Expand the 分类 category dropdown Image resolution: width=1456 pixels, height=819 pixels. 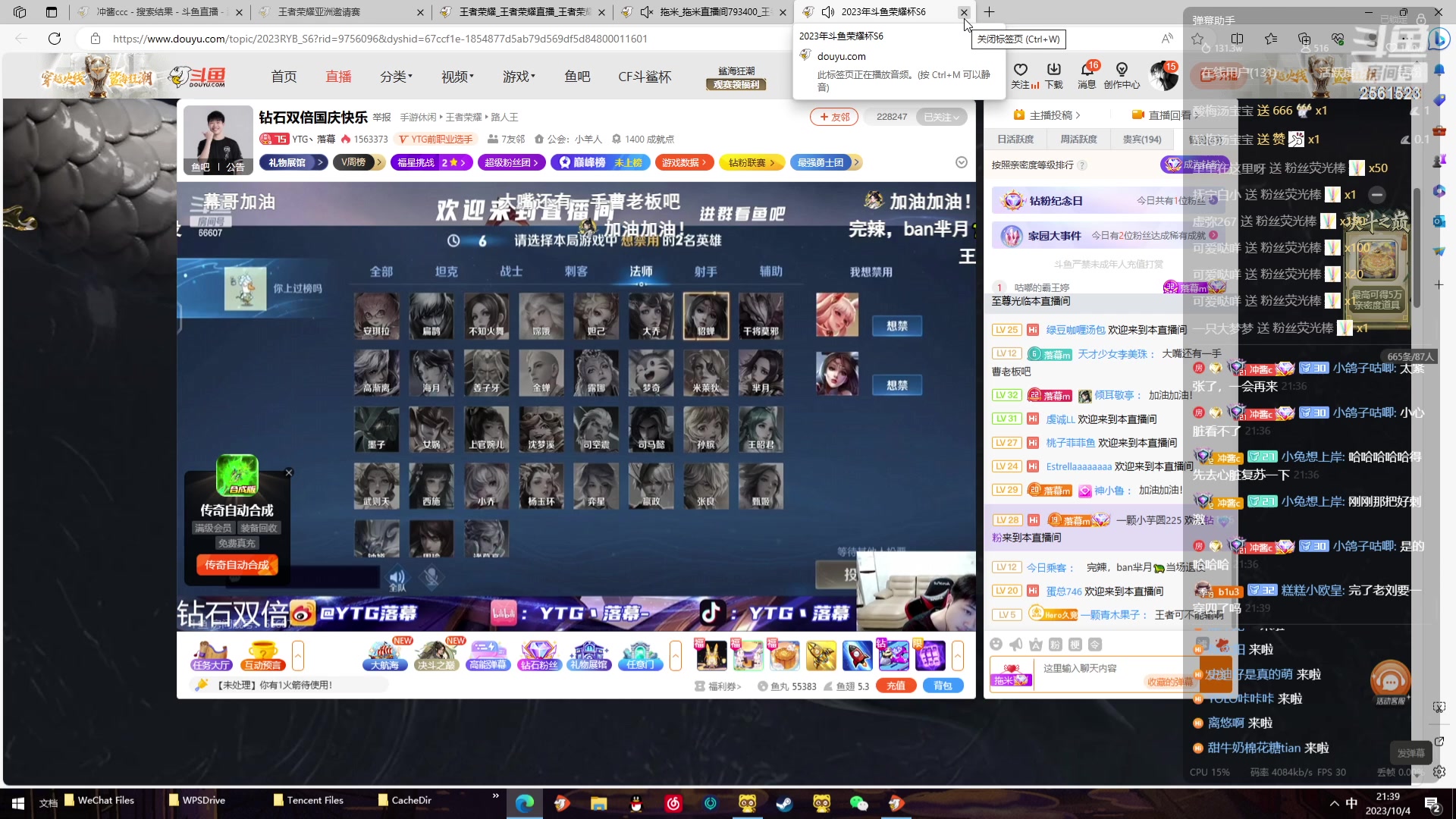(x=396, y=77)
